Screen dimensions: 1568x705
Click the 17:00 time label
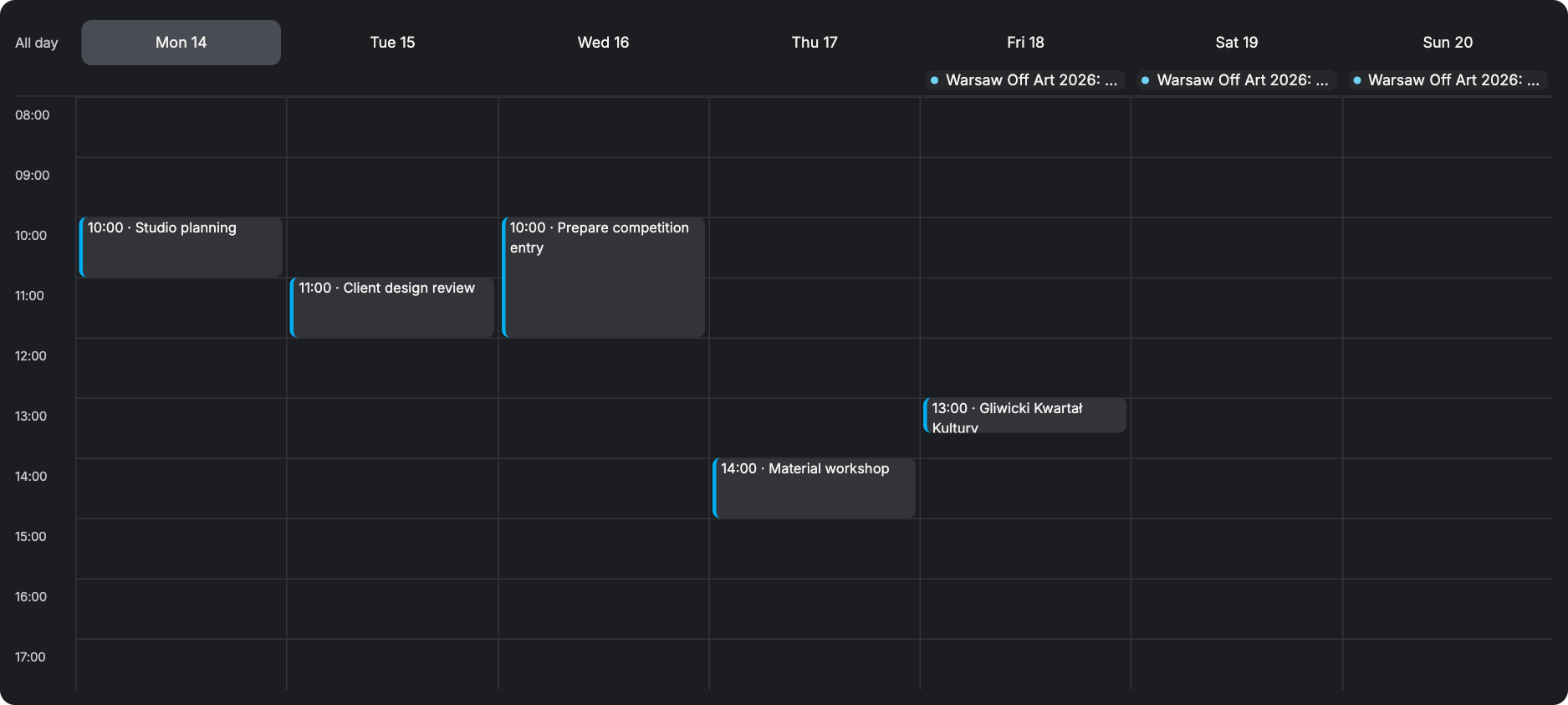point(30,657)
